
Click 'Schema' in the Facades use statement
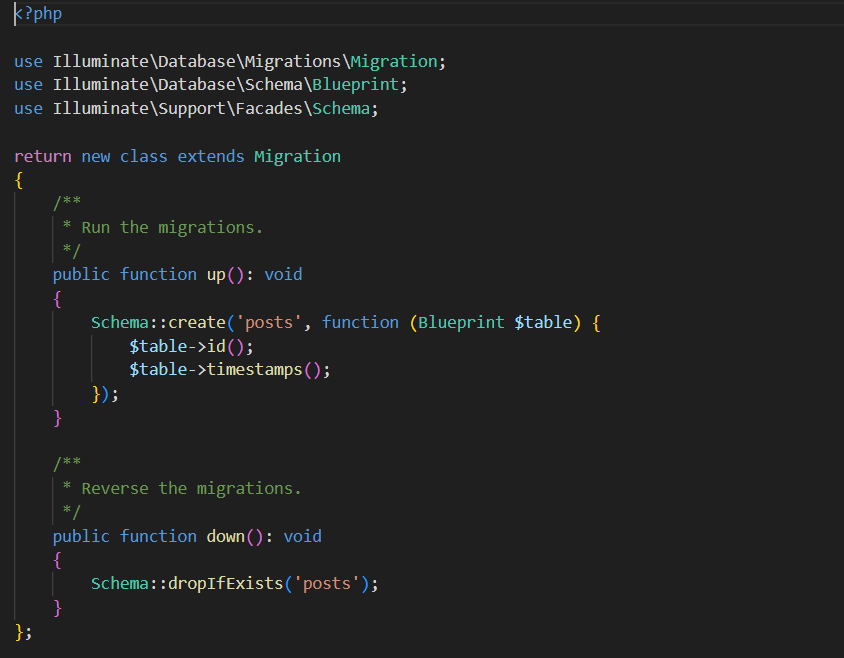340,109
